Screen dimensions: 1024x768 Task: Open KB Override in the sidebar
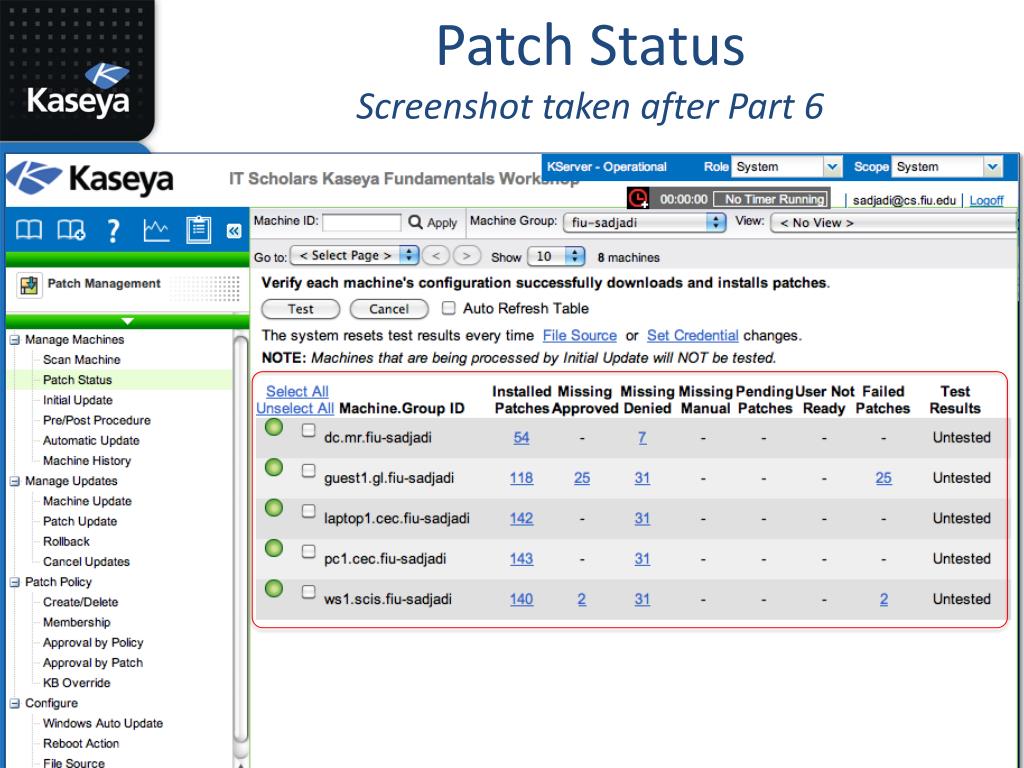click(76, 683)
